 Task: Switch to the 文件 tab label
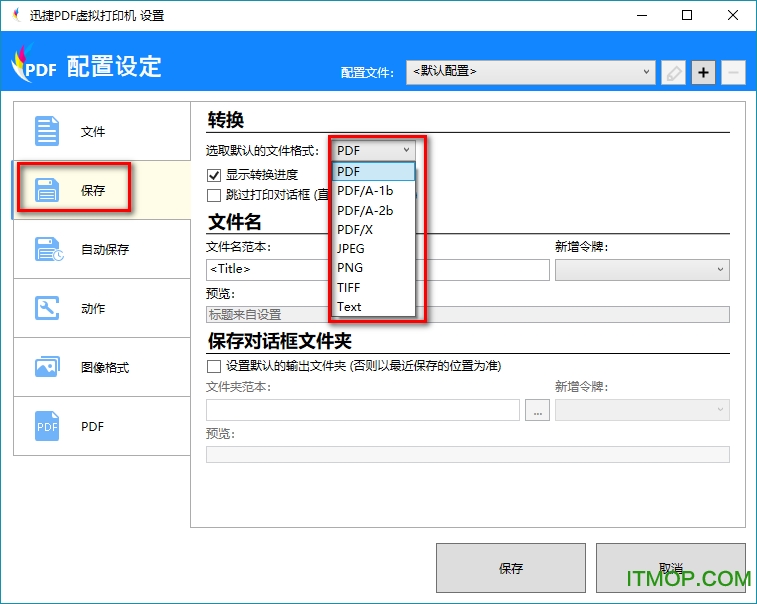click(x=93, y=131)
